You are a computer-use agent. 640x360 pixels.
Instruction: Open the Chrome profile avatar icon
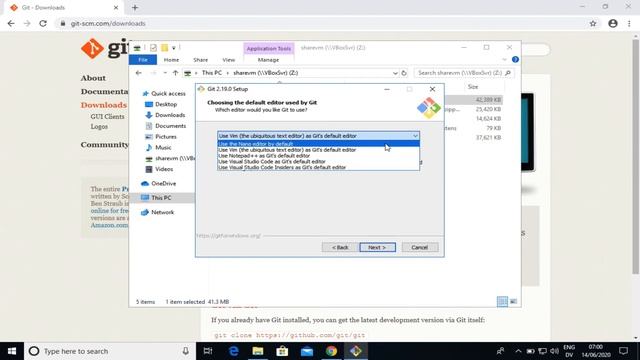click(613, 24)
